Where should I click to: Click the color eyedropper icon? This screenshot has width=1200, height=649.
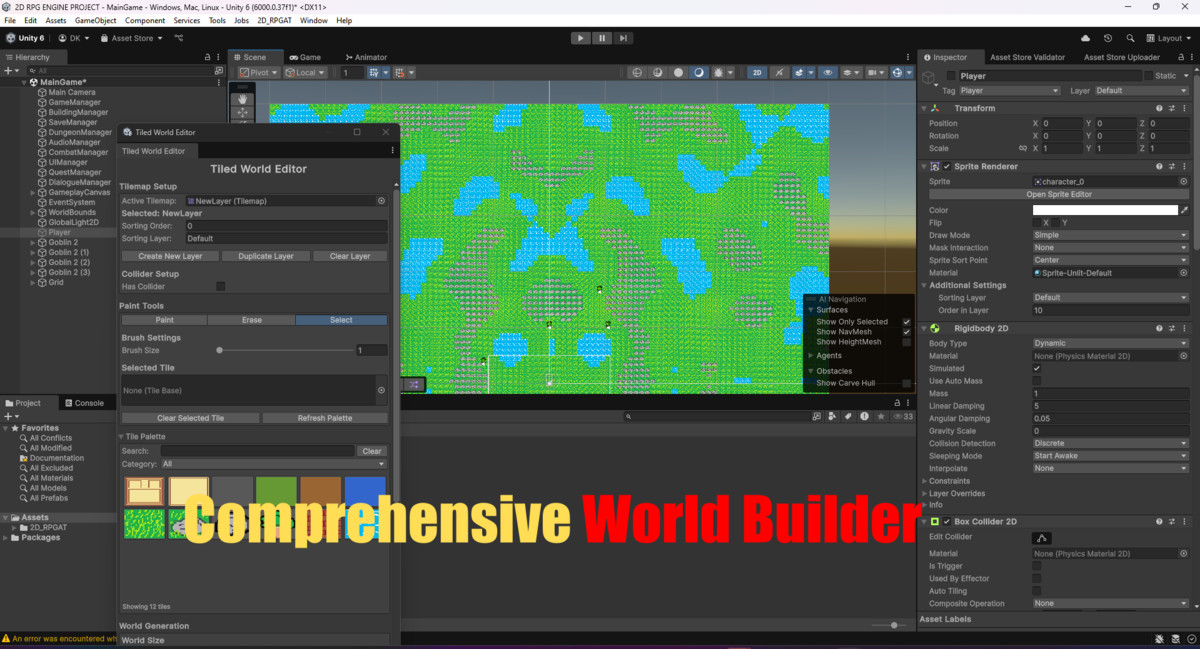1185,210
